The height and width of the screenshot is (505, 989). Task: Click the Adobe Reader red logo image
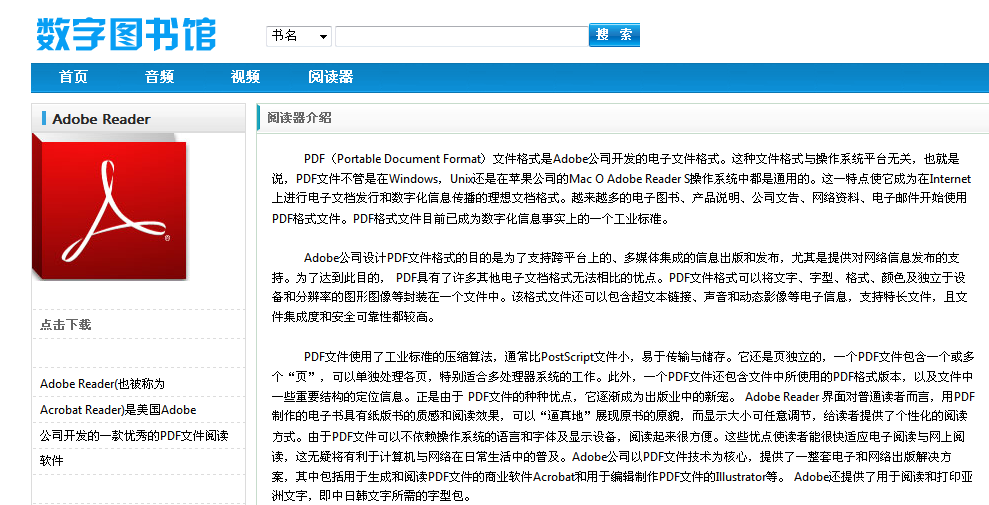coord(109,206)
